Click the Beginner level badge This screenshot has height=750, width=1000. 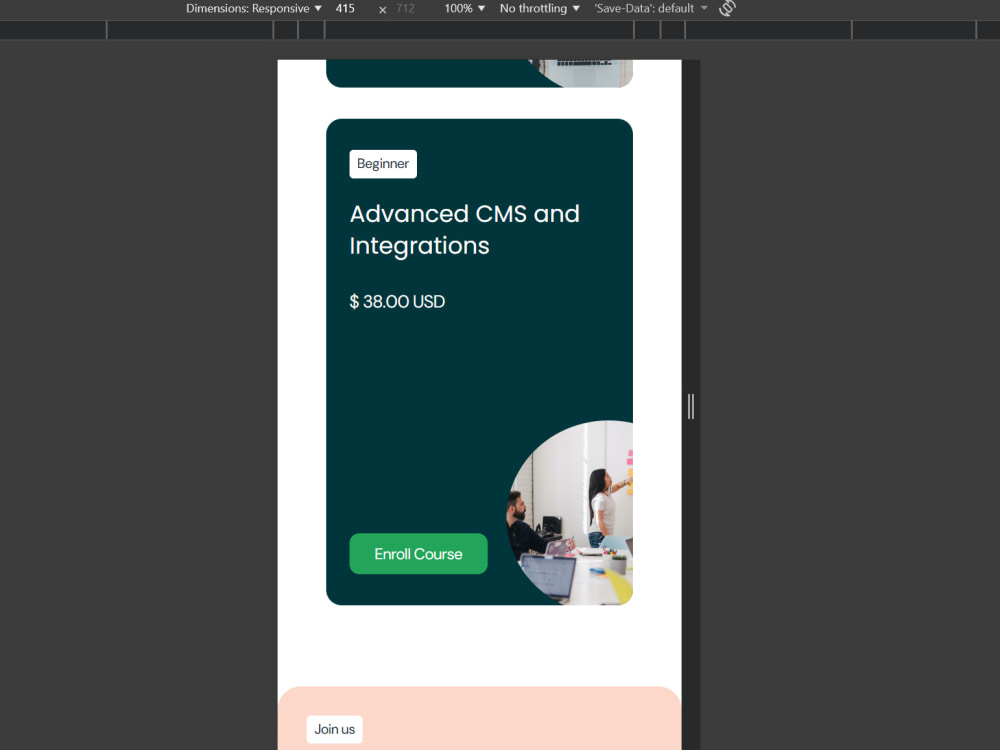coord(383,164)
